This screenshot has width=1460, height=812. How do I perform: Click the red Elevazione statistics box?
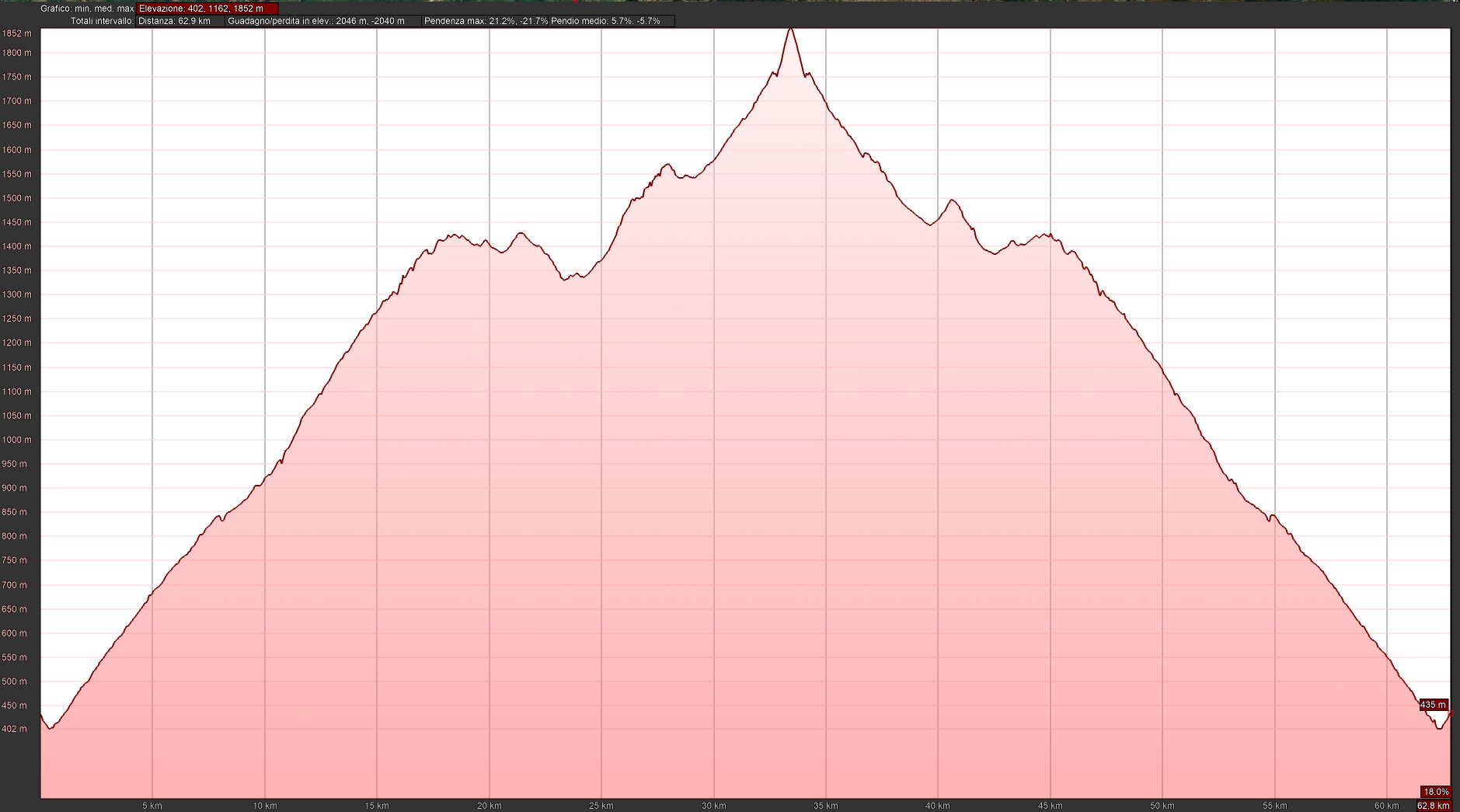click(207, 9)
